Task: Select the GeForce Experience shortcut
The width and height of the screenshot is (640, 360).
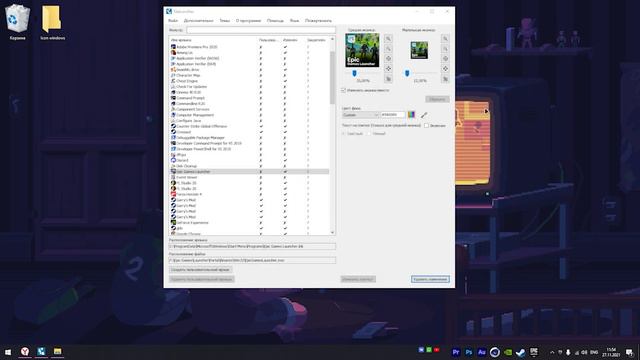Action: [x=249, y=222]
